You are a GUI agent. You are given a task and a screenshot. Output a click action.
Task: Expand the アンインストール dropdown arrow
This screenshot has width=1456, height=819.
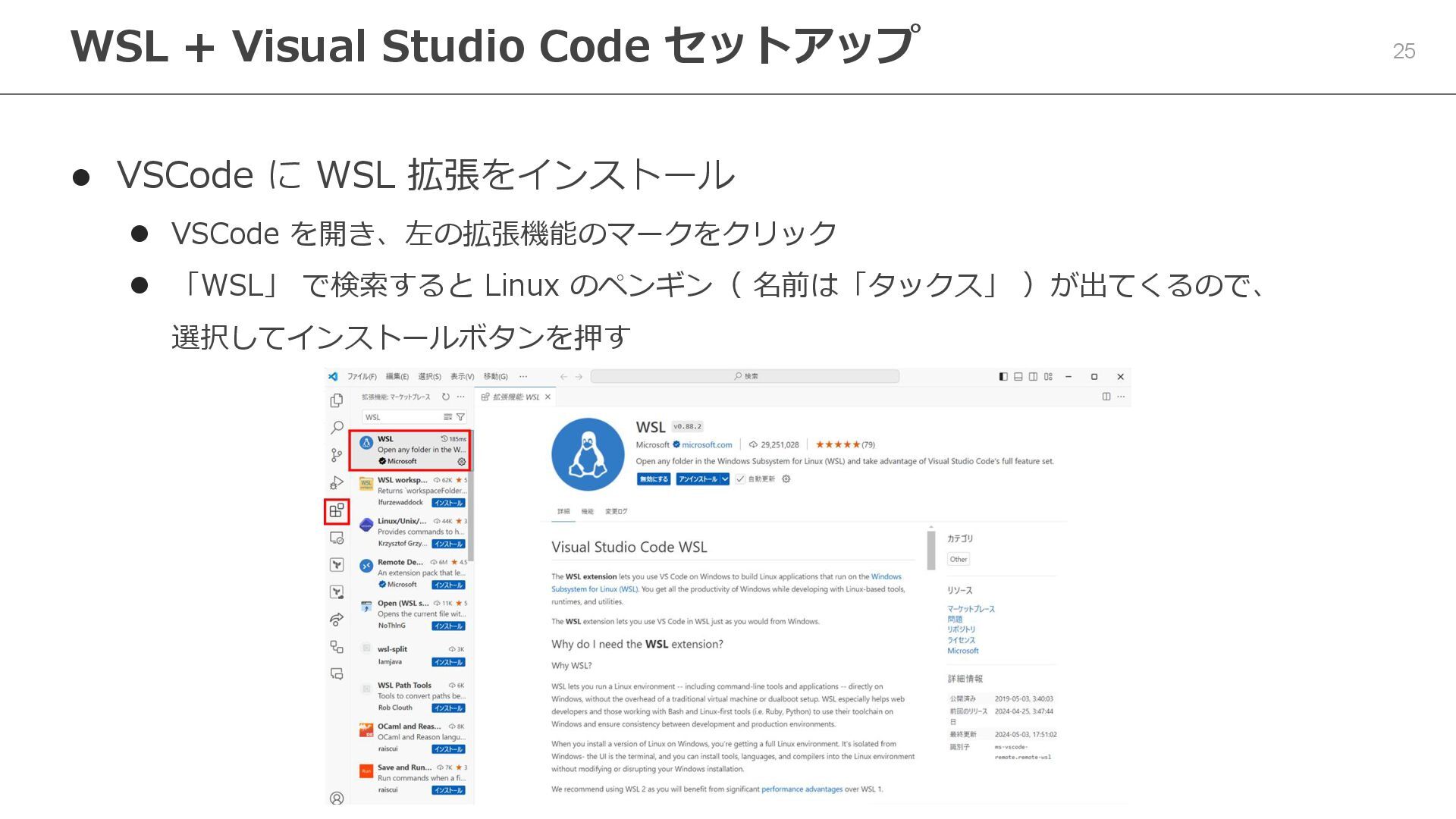coord(725,479)
